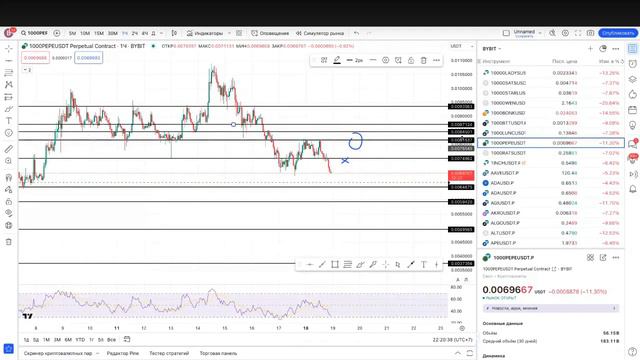This screenshot has height=360, width=640.
Task: Open the Оповещения alerts button
Action: (x=270, y=33)
